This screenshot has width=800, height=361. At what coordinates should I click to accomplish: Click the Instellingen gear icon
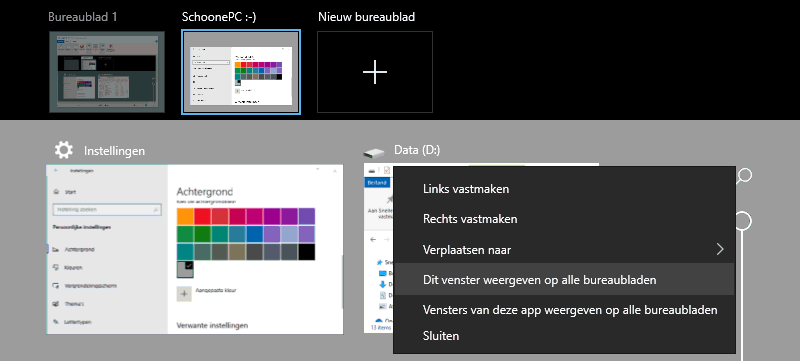click(x=64, y=150)
